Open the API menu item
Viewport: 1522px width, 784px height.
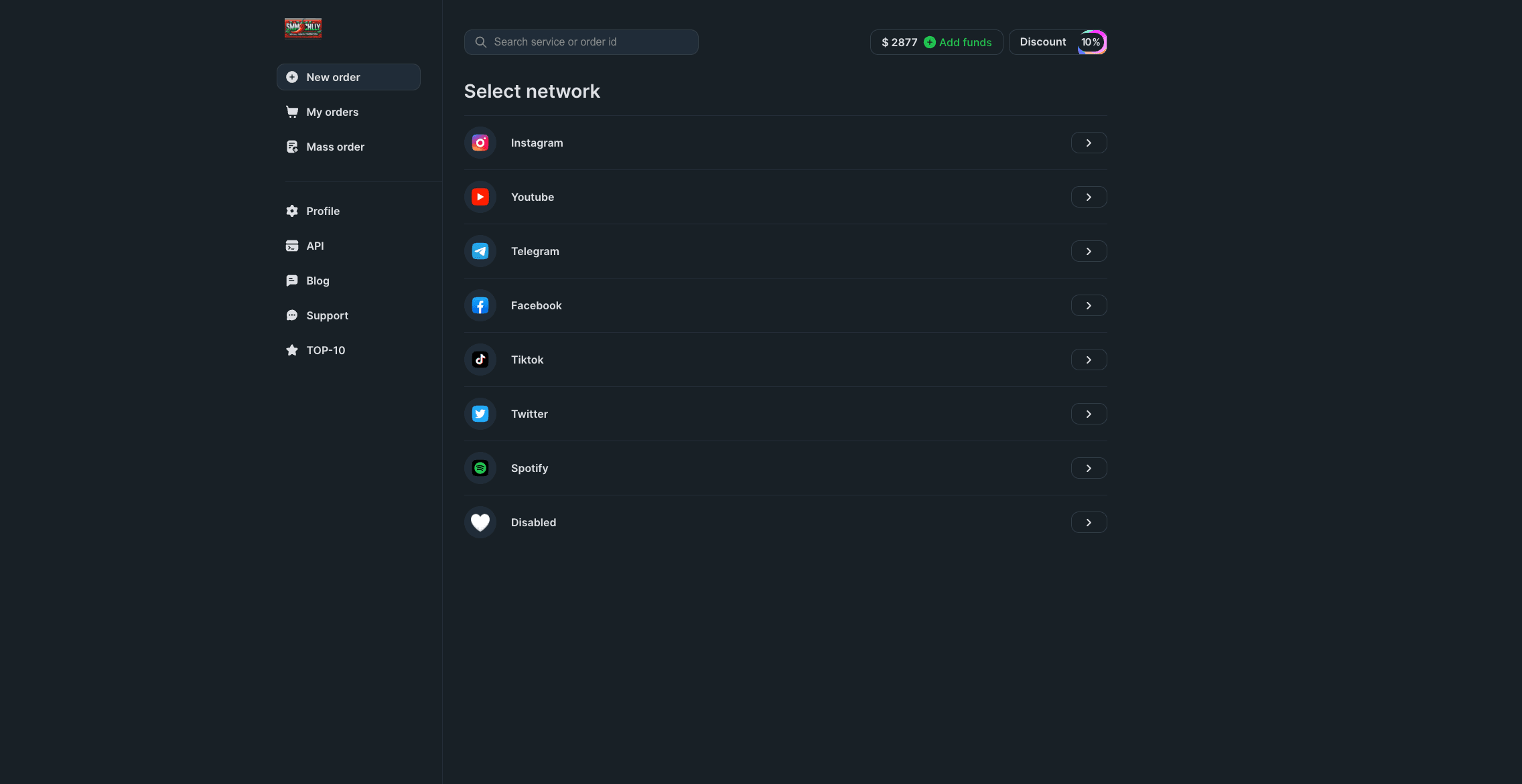315,246
